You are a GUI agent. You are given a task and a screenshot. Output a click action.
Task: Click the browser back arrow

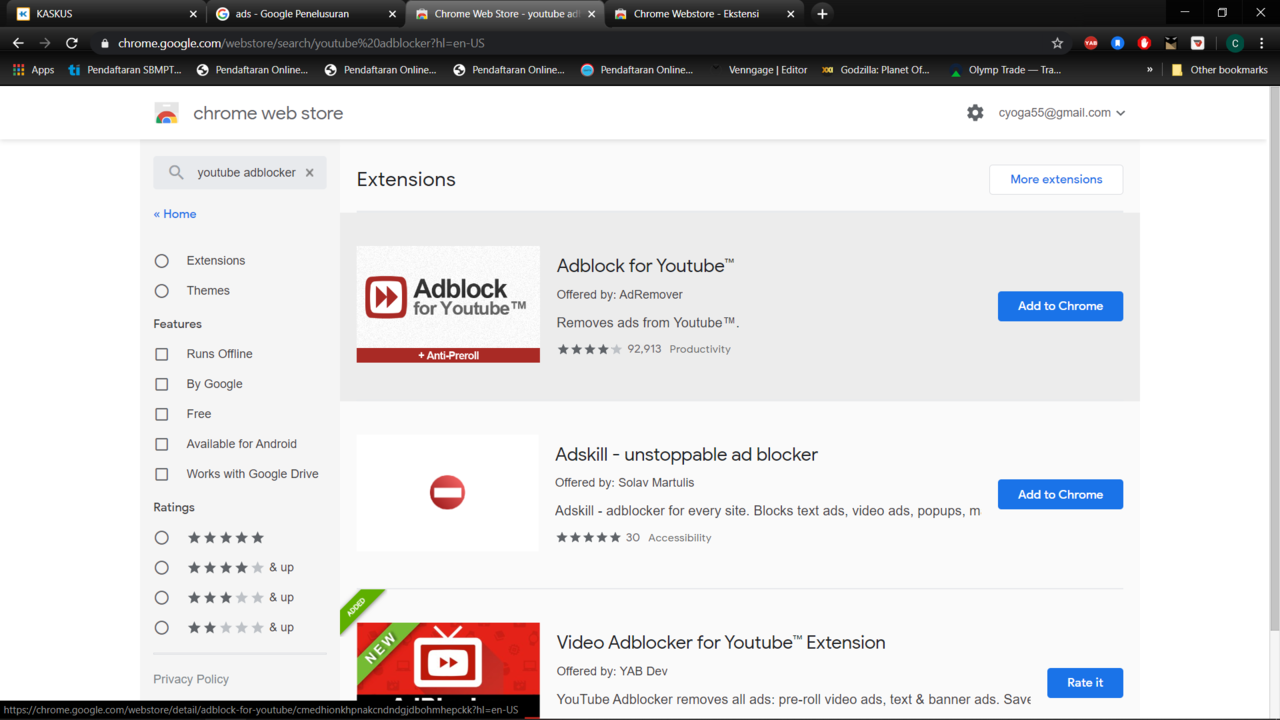tap(18, 43)
